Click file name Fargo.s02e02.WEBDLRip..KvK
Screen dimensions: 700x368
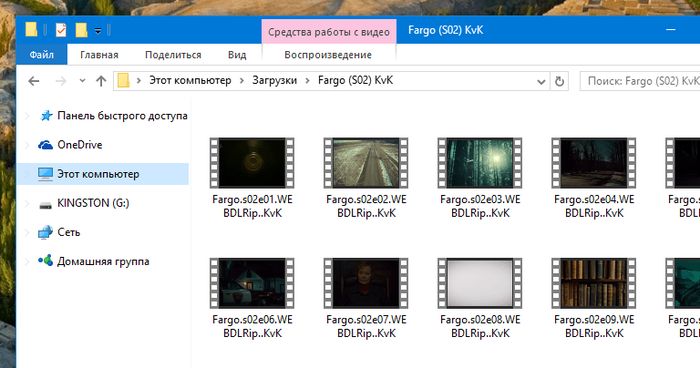coord(366,206)
